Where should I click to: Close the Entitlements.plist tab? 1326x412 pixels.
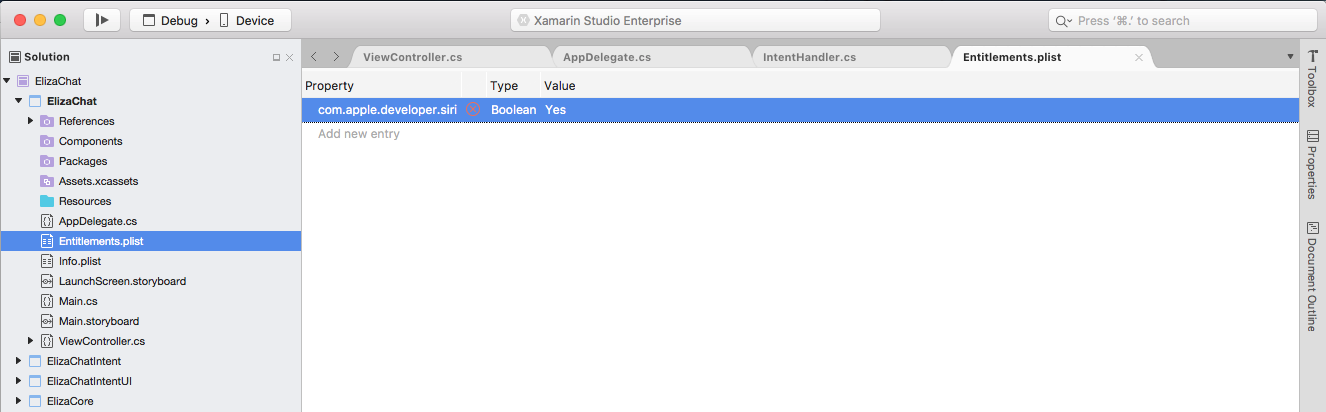click(1138, 57)
